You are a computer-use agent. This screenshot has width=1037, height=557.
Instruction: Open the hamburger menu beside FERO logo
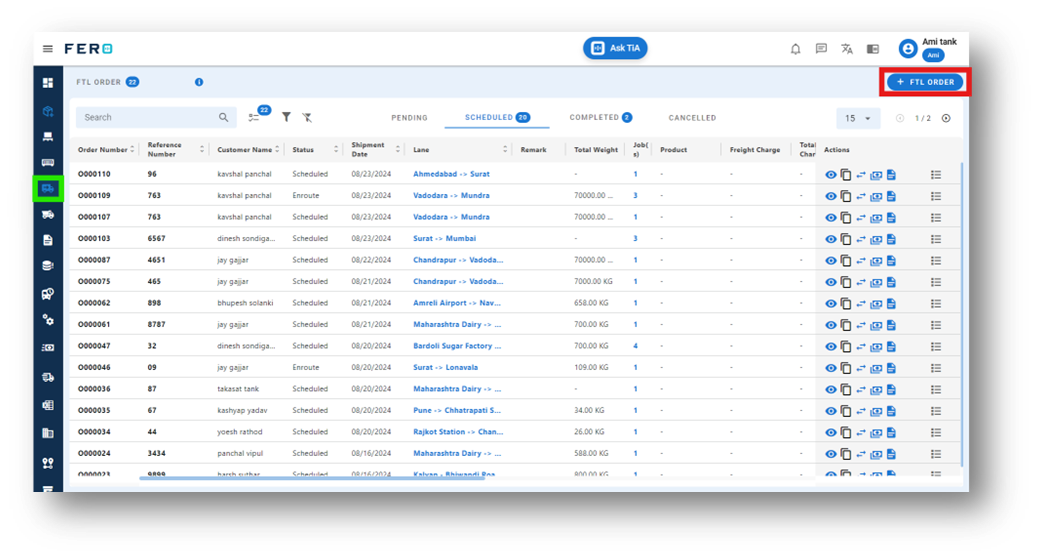(x=48, y=49)
